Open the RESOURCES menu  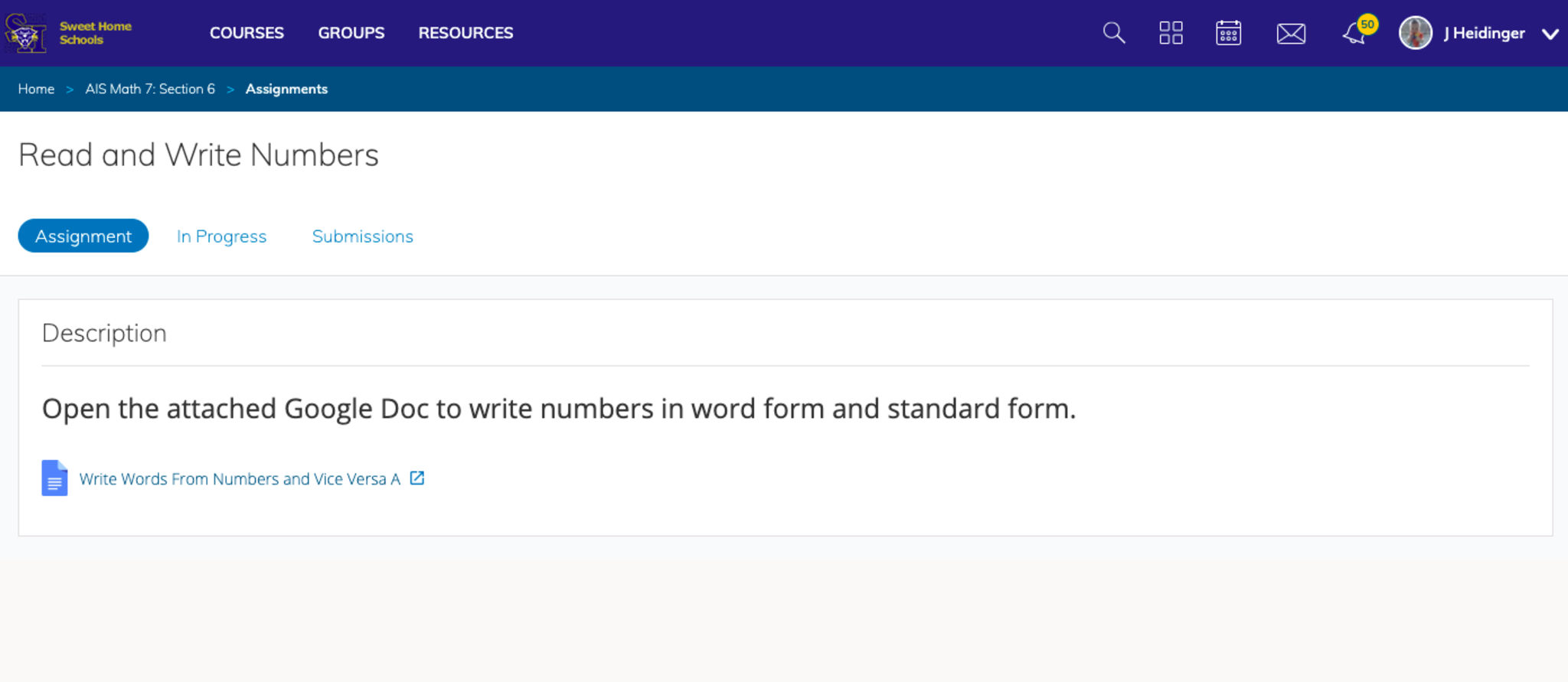465,33
